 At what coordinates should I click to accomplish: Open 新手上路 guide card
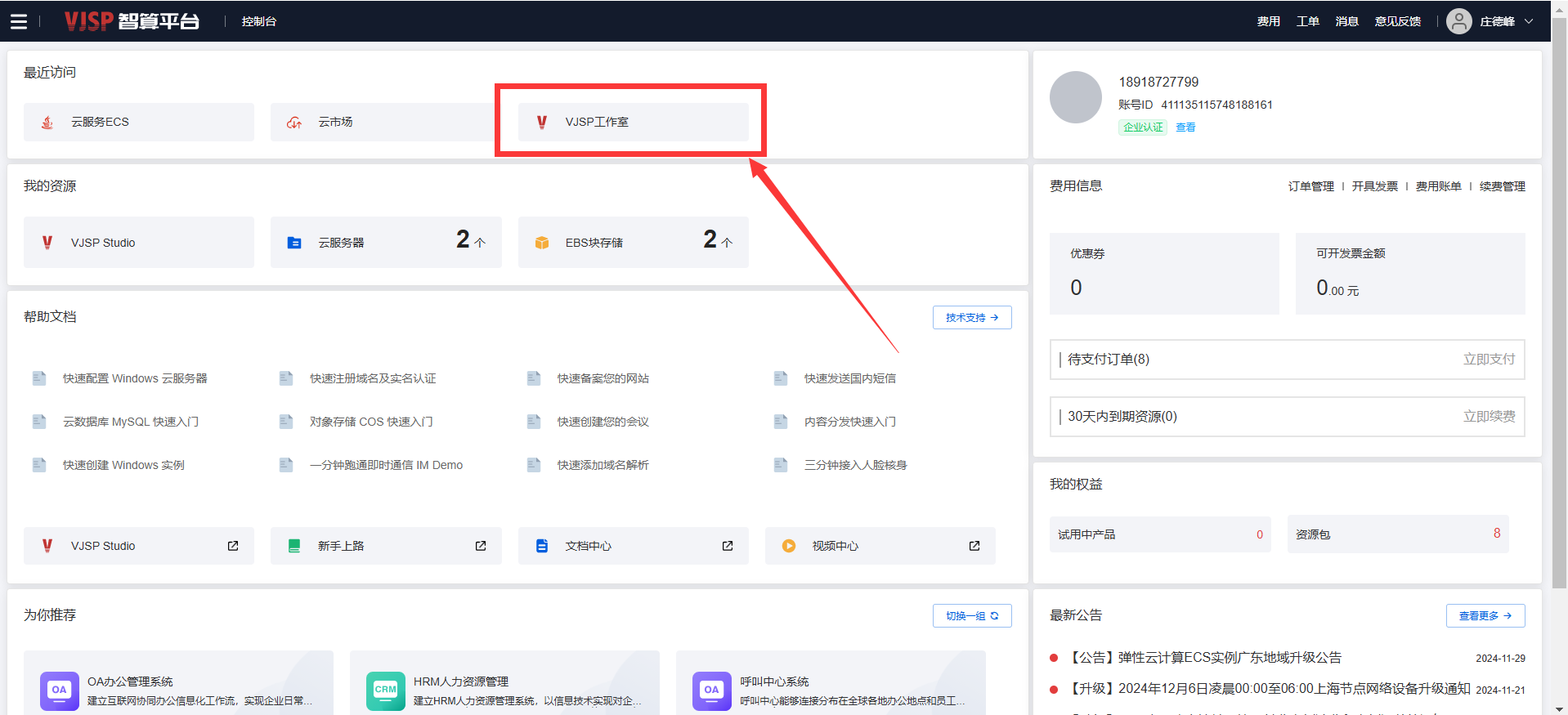(386, 546)
